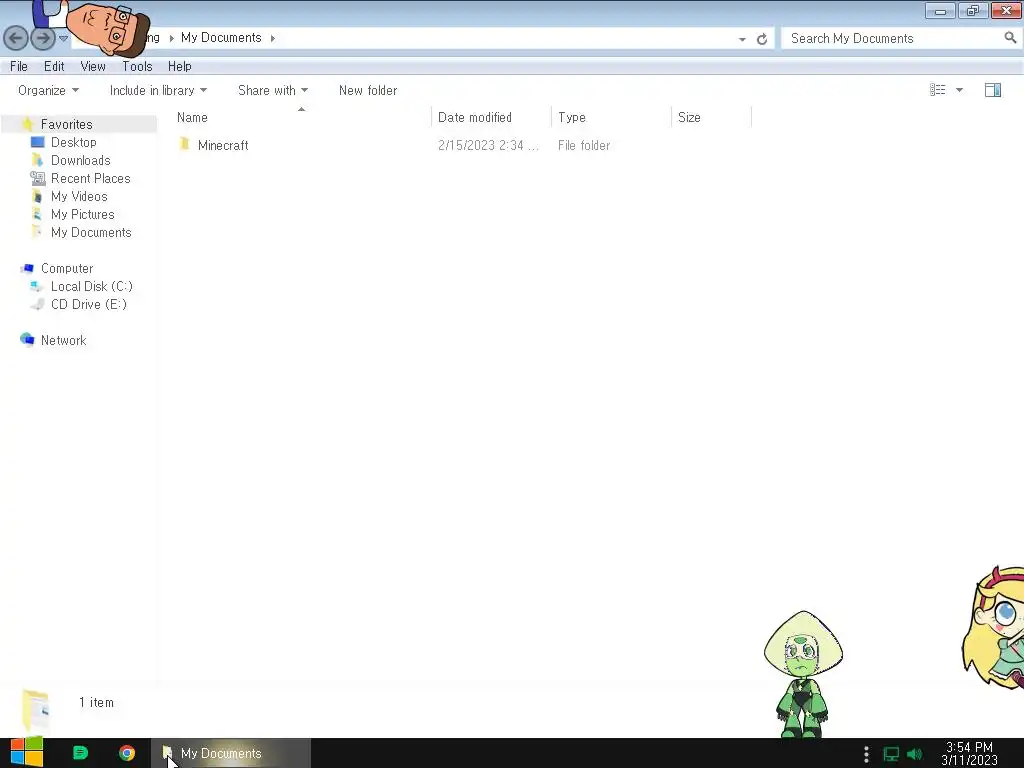This screenshot has height=768, width=1024.
Task: Click the Forward navigation arrow
Action: tap(43, 39)
